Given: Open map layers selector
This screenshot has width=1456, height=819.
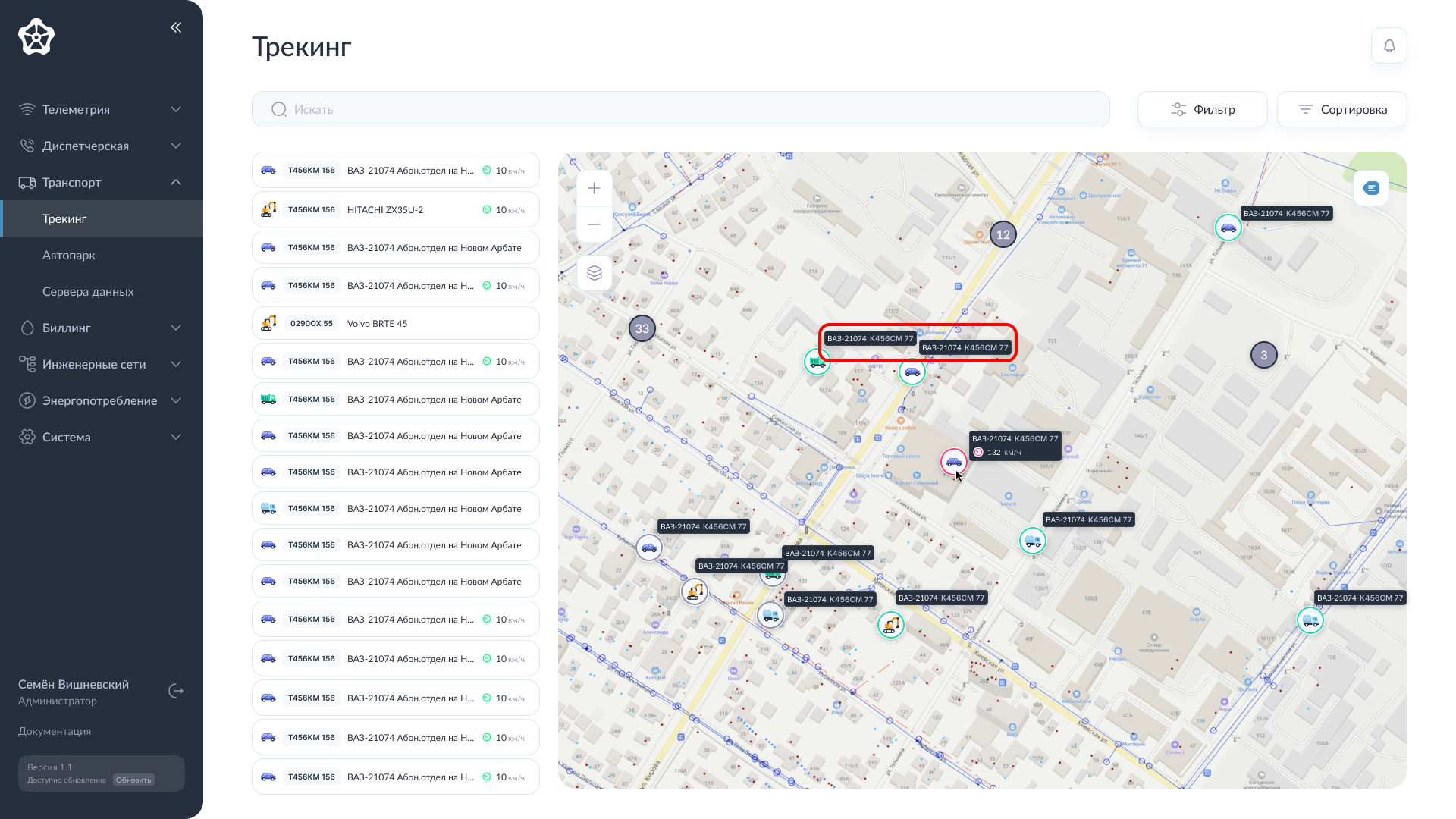Looking at the screenshot, I should (594, 273).
